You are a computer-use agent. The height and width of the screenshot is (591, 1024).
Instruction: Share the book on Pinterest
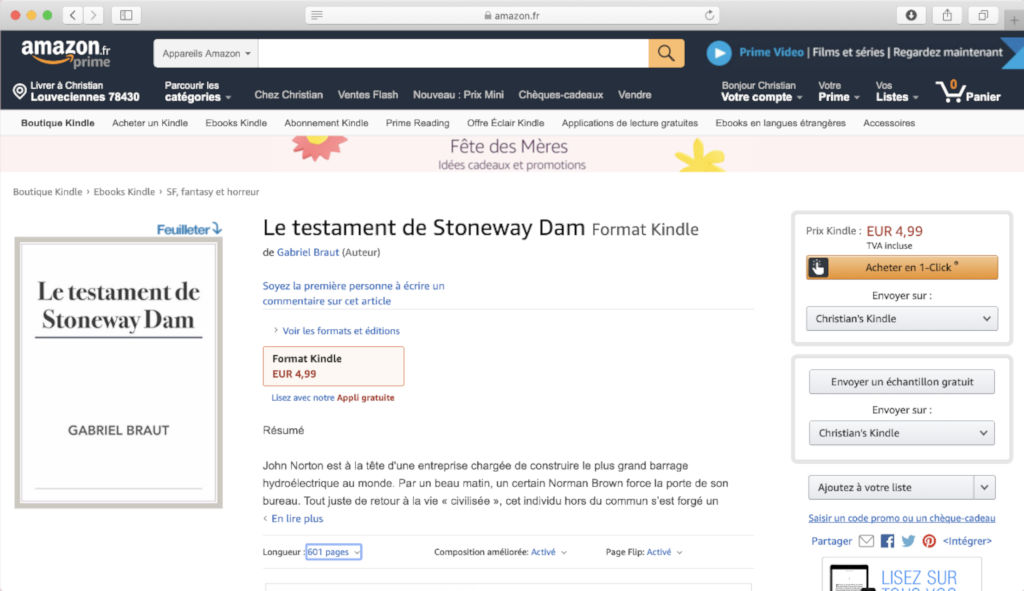click(x=929, y=541)
